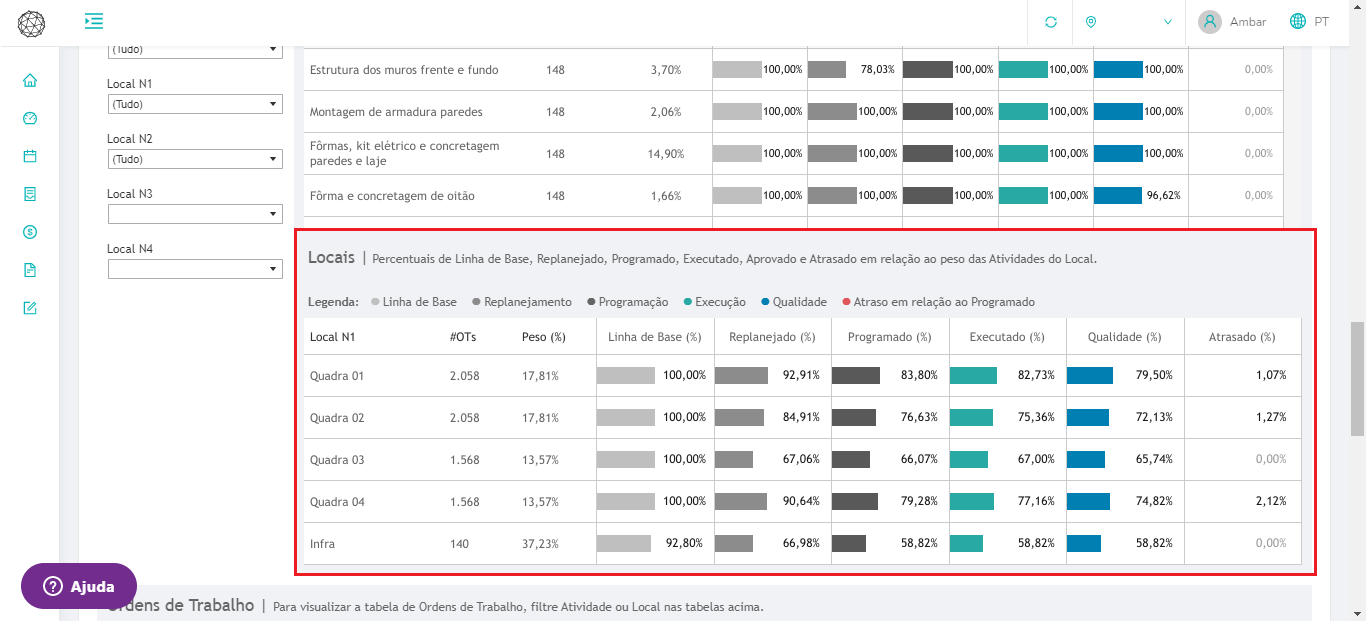Open the Local N1 dropdown
The height and width of the screenshot is (621, 1366).
(195, 104)
